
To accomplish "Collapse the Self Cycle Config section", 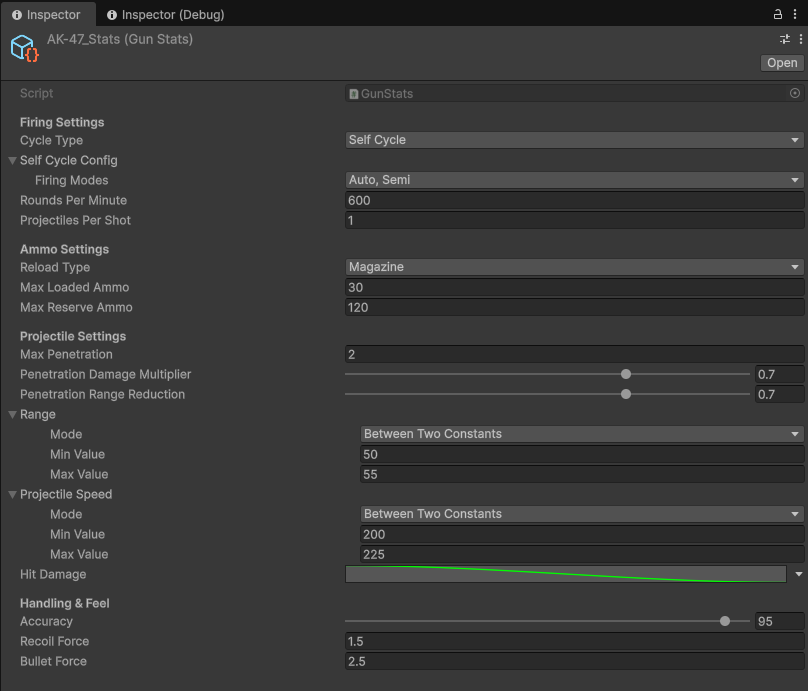I will (x=12, y=160).
